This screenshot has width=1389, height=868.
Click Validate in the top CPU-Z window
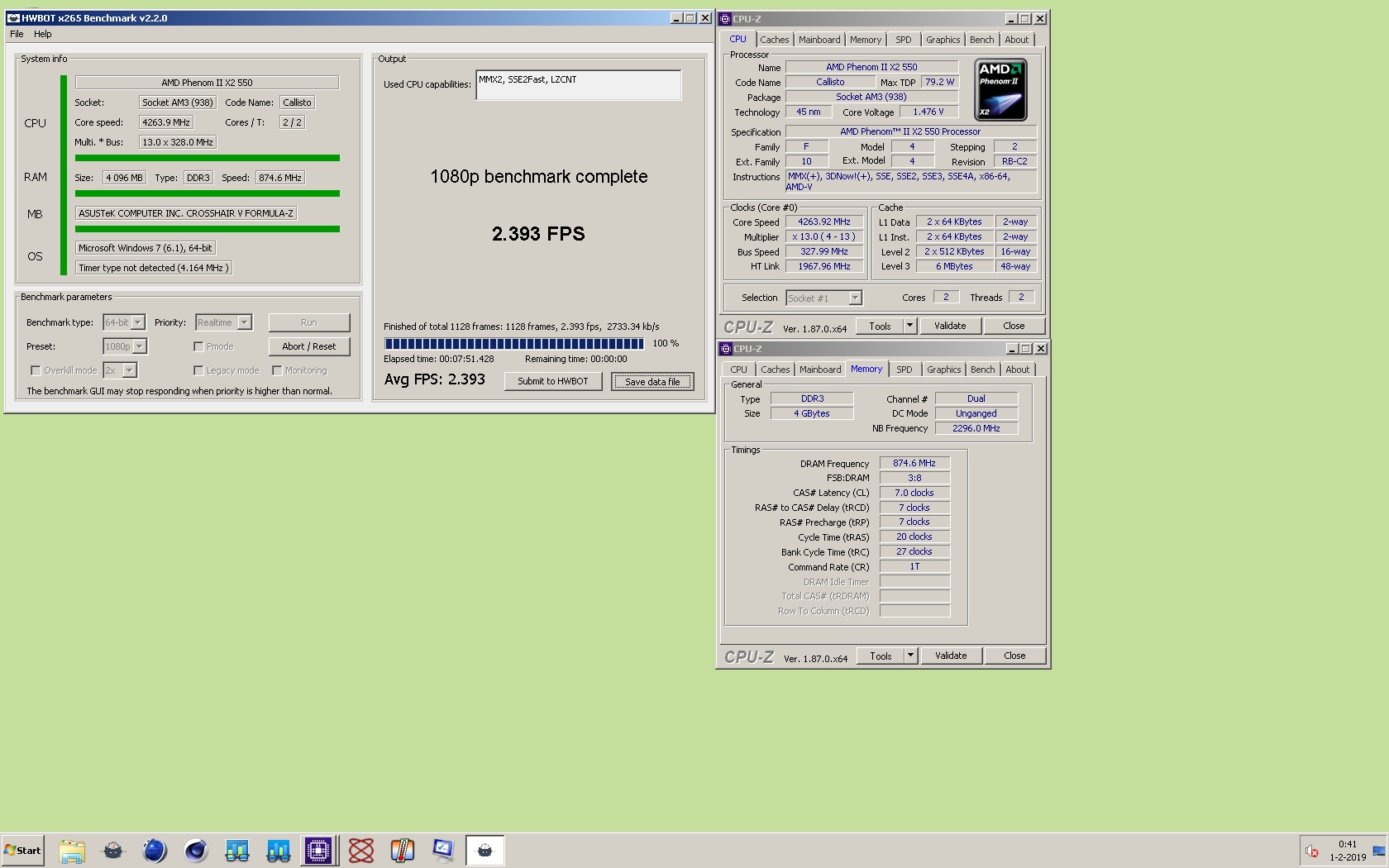click(950, 326)
